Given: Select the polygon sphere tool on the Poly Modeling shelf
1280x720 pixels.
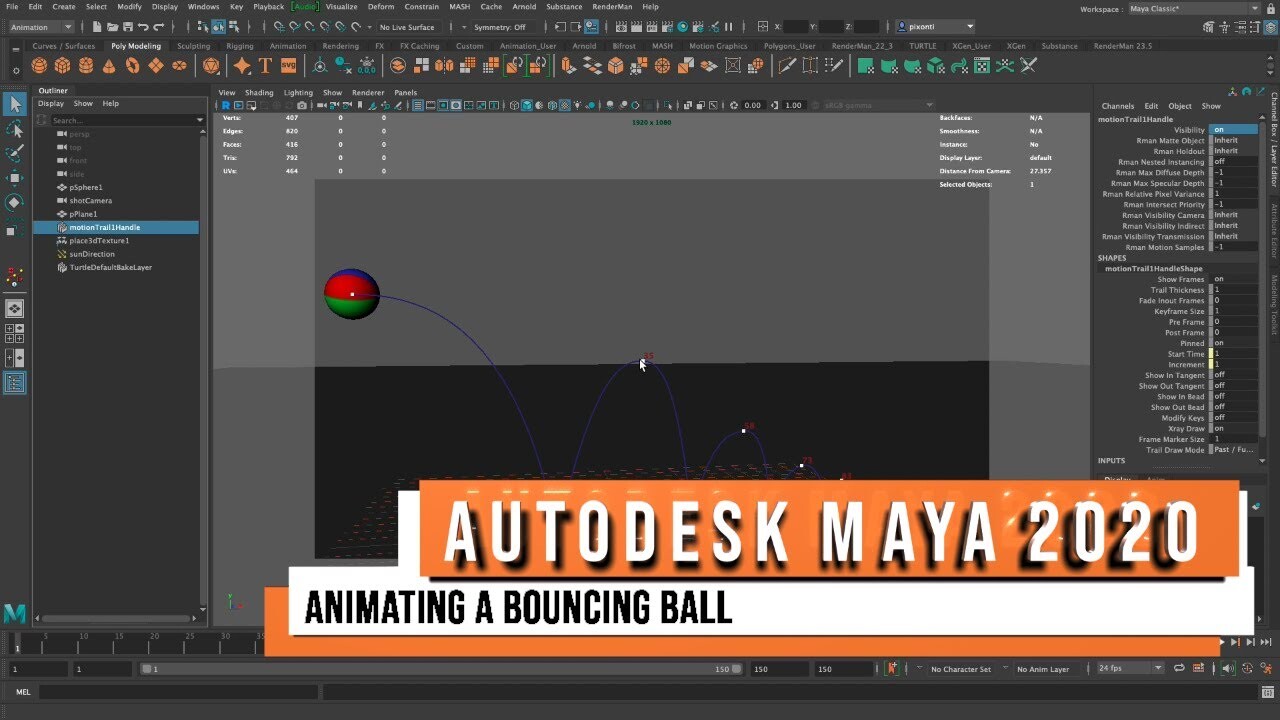Looking at the screenshot, I should point(38,66).
